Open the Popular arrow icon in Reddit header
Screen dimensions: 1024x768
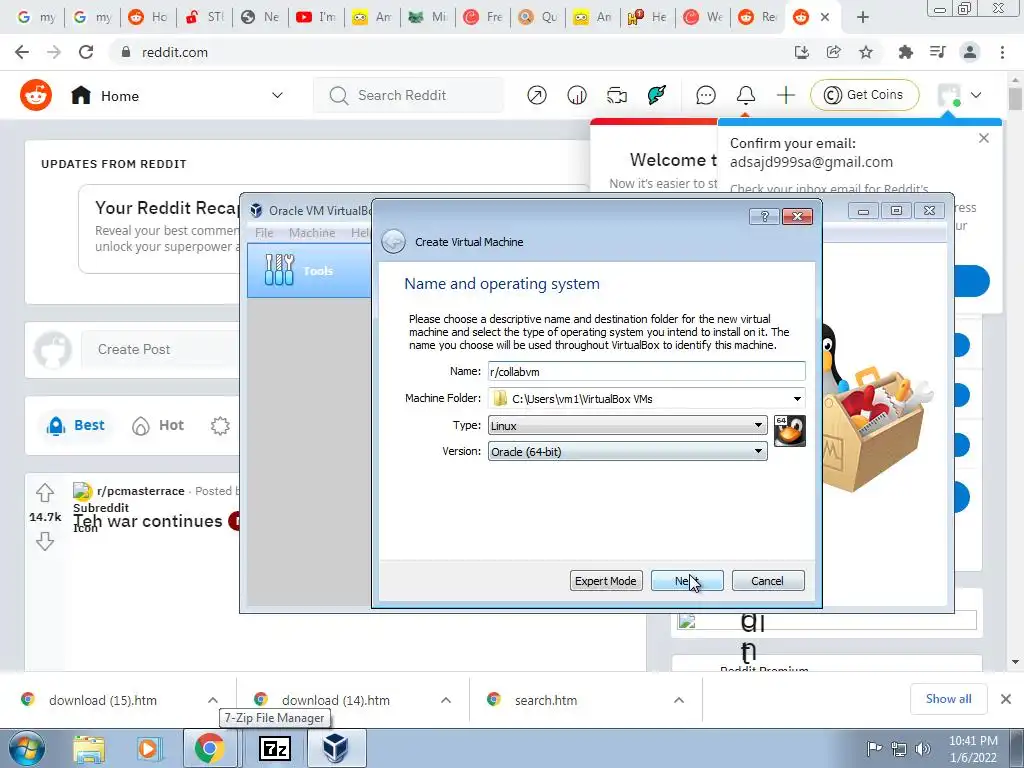click(537, 95)
